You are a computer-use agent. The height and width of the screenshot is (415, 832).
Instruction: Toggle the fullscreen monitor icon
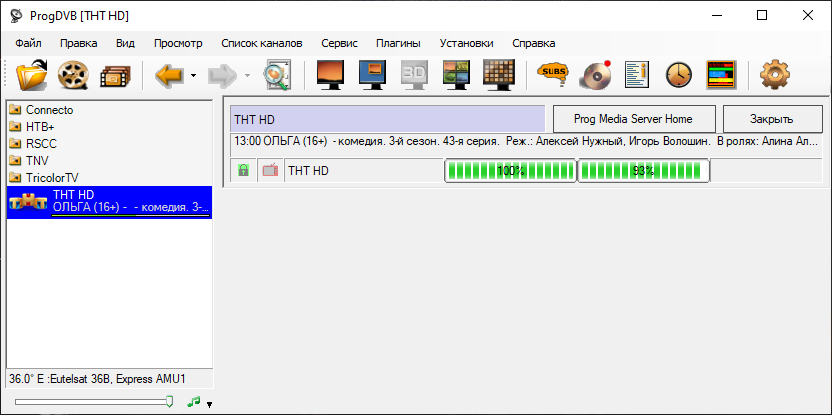[x=330, y=75]
